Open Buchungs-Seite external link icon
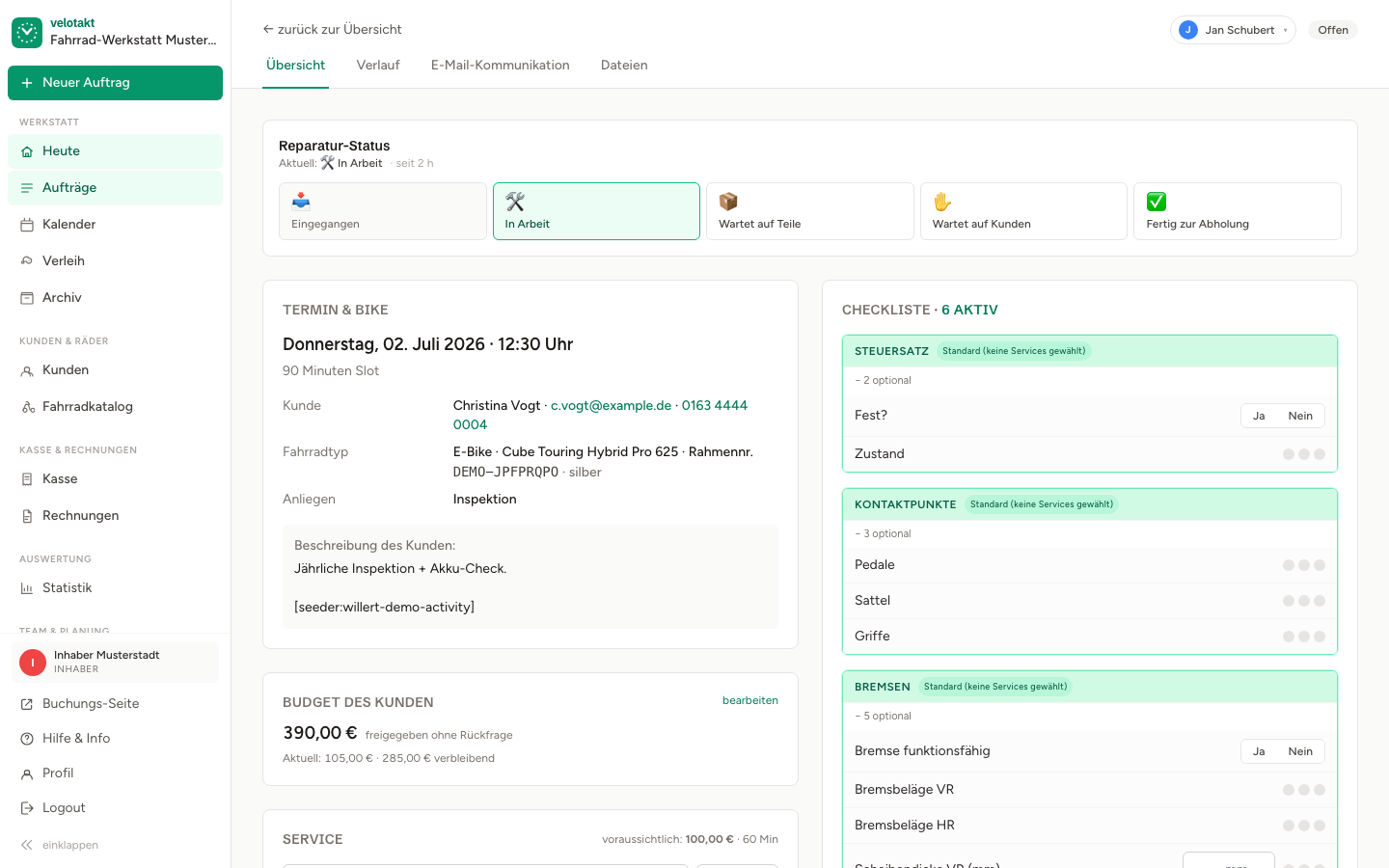 click(x=27, y=704)
